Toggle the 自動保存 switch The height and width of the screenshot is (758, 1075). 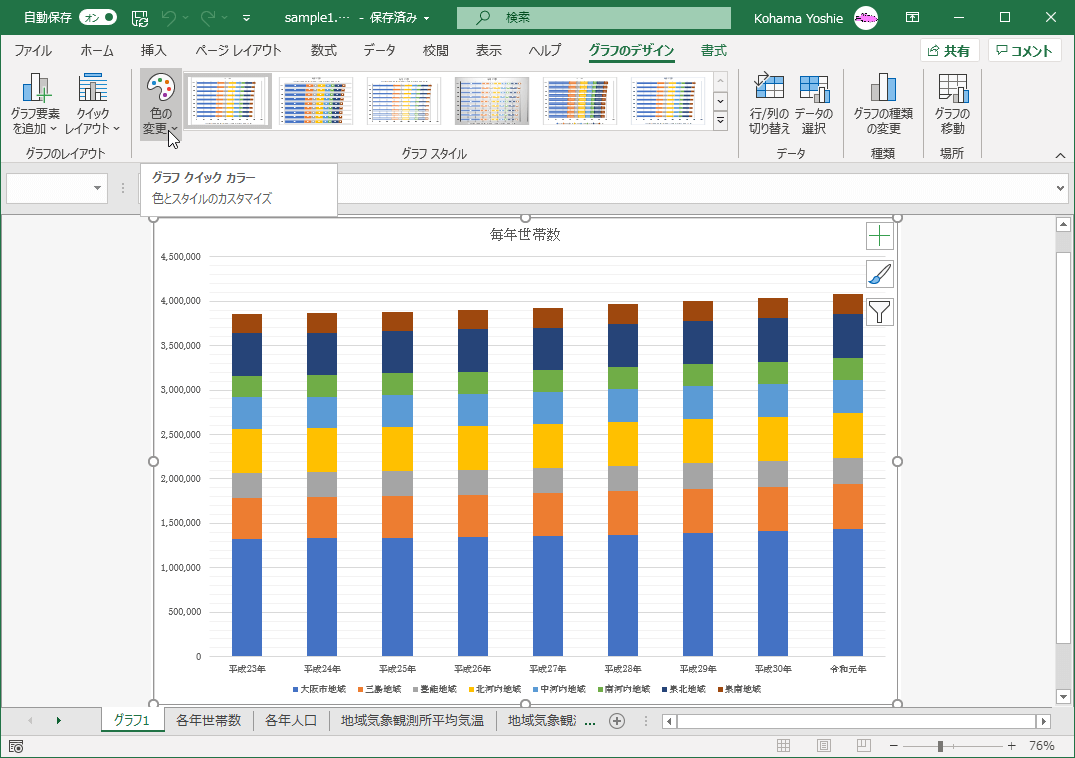(97, 17)
